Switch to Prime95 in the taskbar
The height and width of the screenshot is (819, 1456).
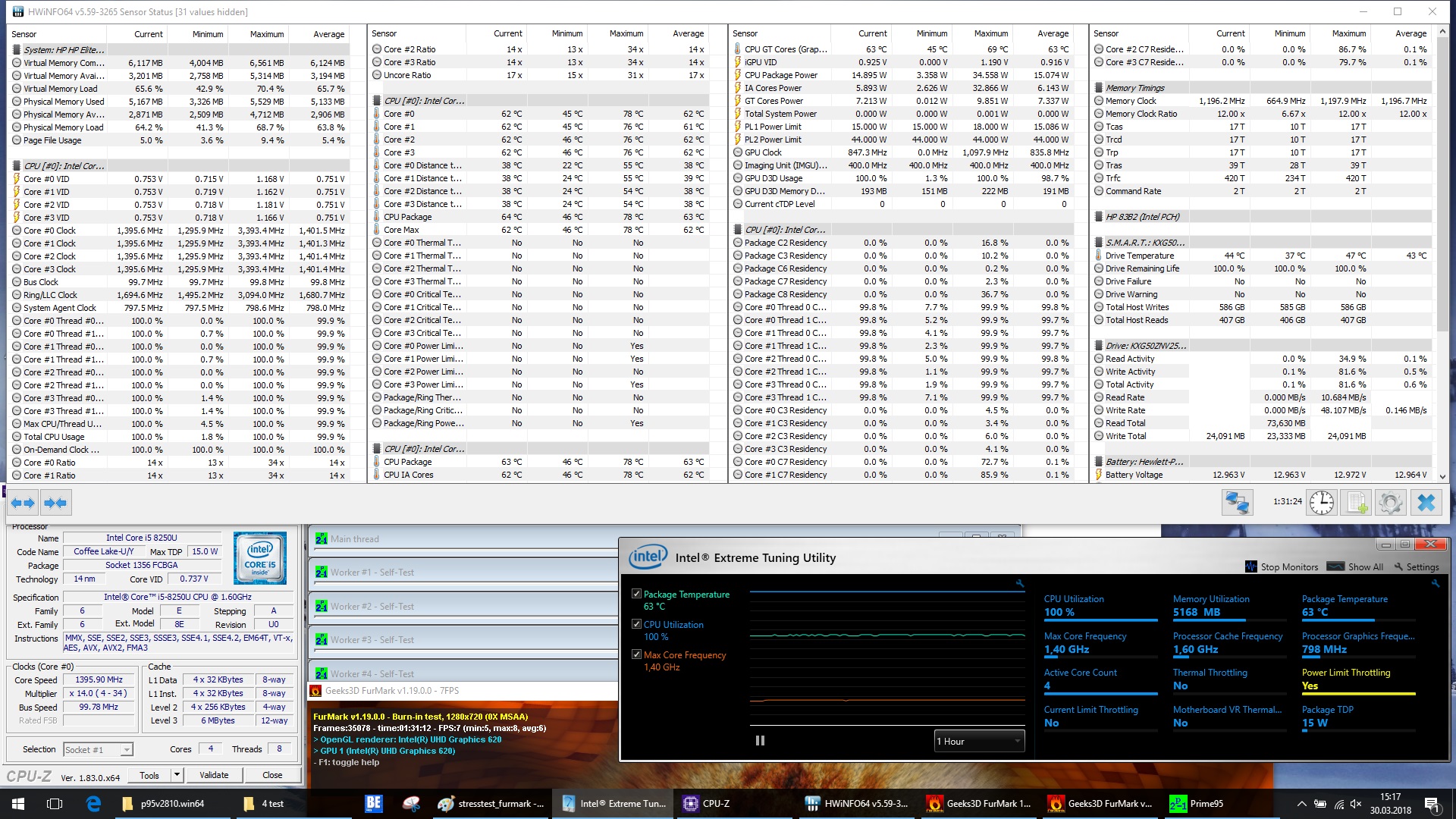1198,804
